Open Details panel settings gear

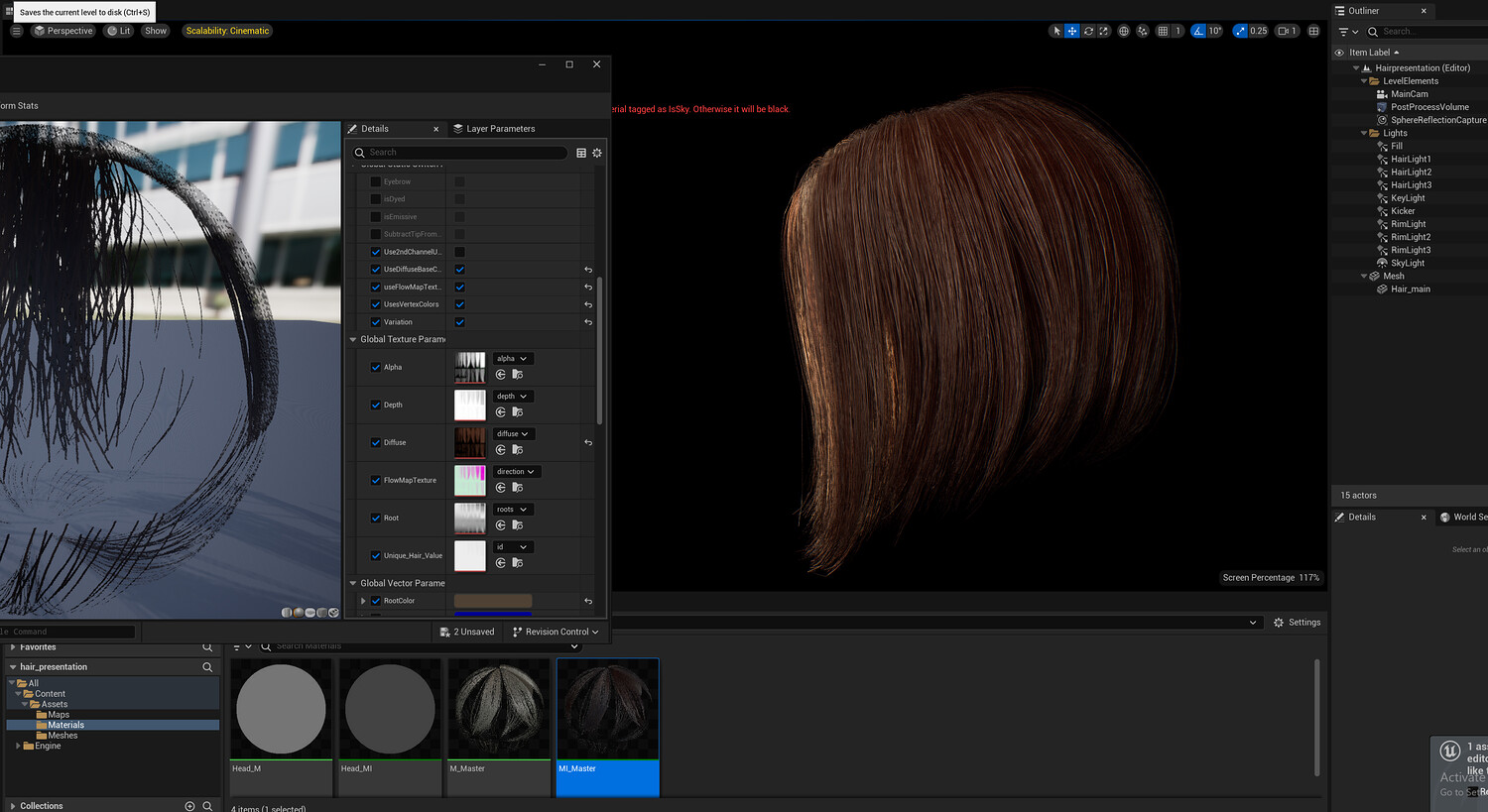[x=597, y=153]
